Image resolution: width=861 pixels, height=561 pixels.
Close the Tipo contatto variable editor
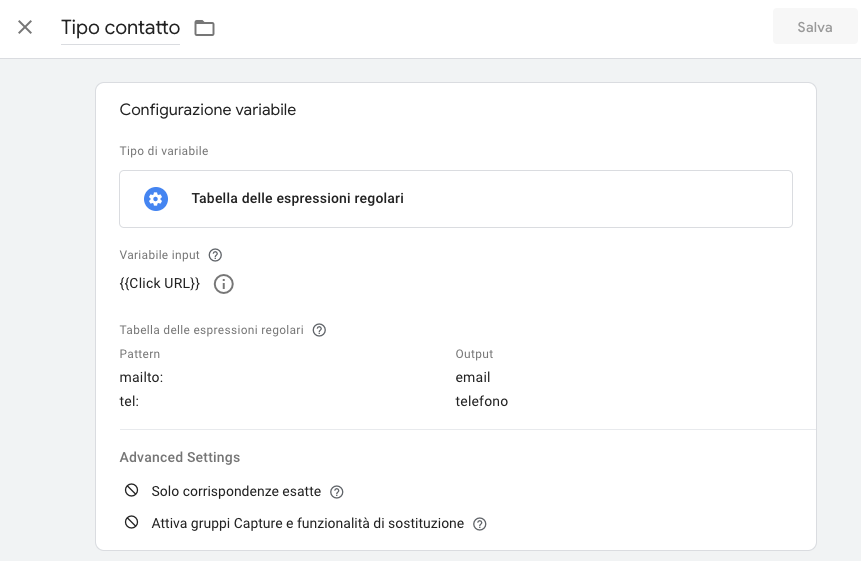coord(25,27)
